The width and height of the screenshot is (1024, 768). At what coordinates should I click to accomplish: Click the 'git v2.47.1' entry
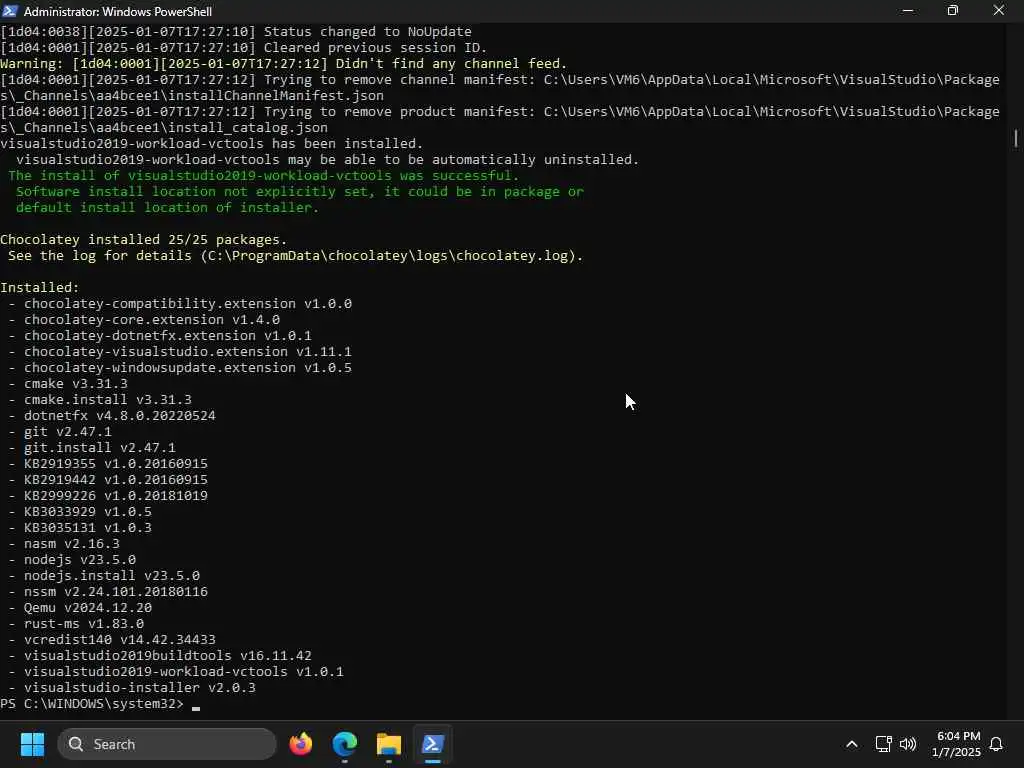pos(68,432)
